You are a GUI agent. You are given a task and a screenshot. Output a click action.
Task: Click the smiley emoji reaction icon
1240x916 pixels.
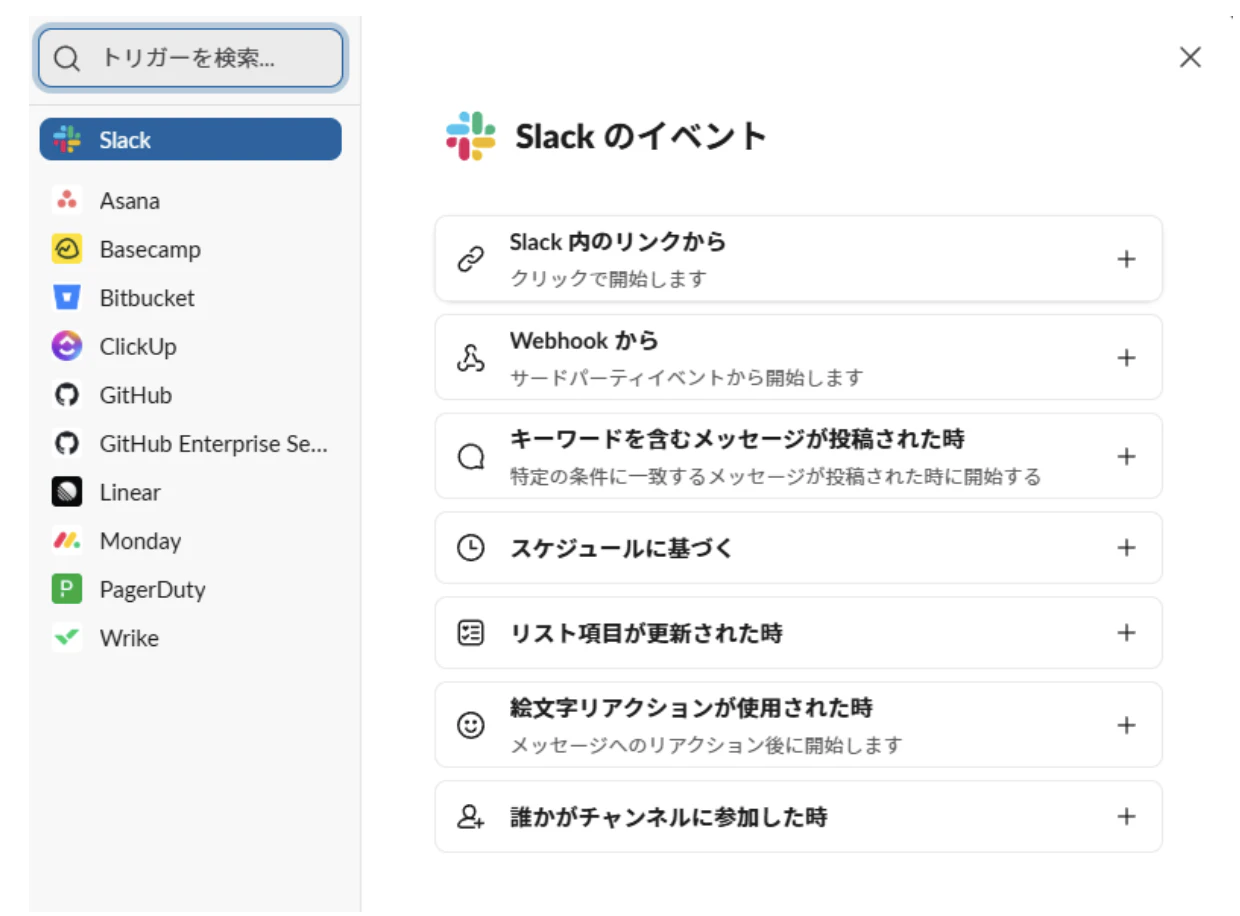470,725
